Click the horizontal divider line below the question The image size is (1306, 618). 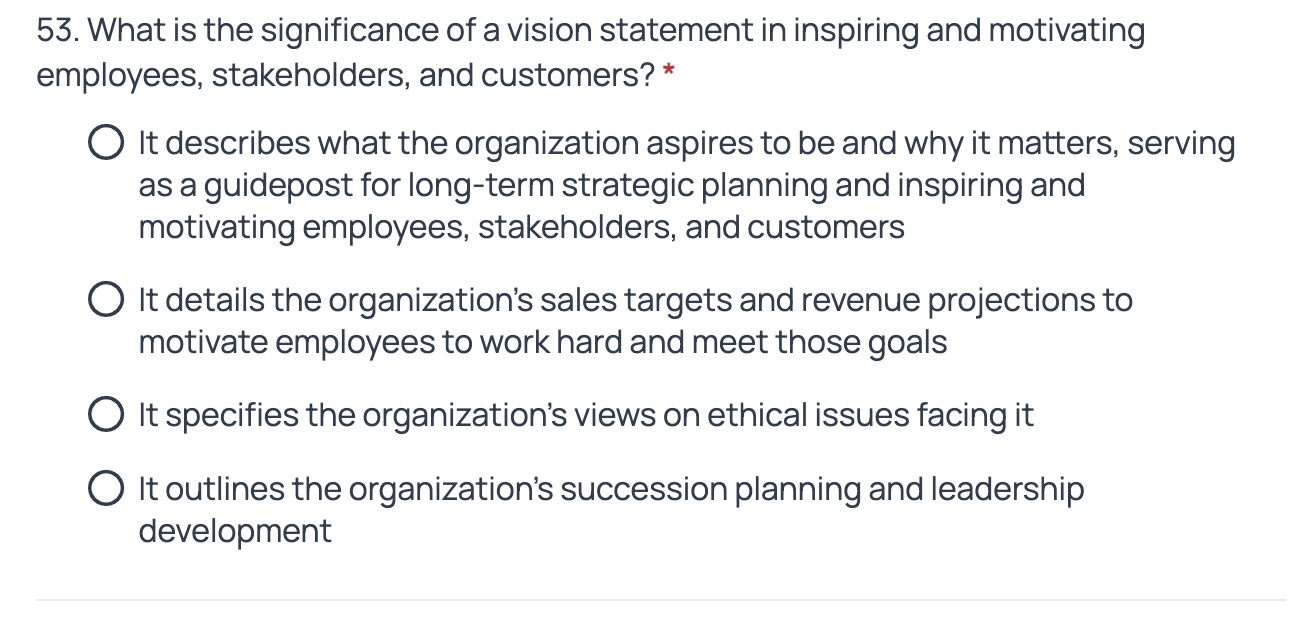click(x=660, y=600)
